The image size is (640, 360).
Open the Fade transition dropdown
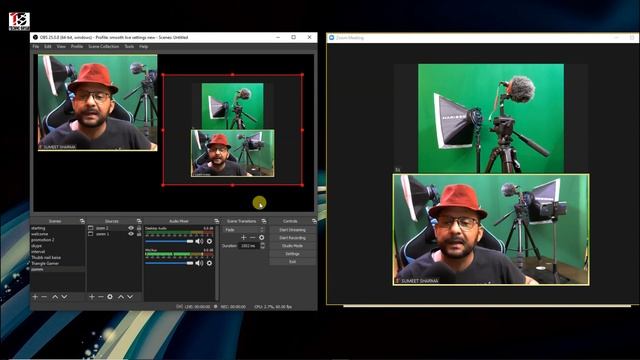click(x=243, y=230)
